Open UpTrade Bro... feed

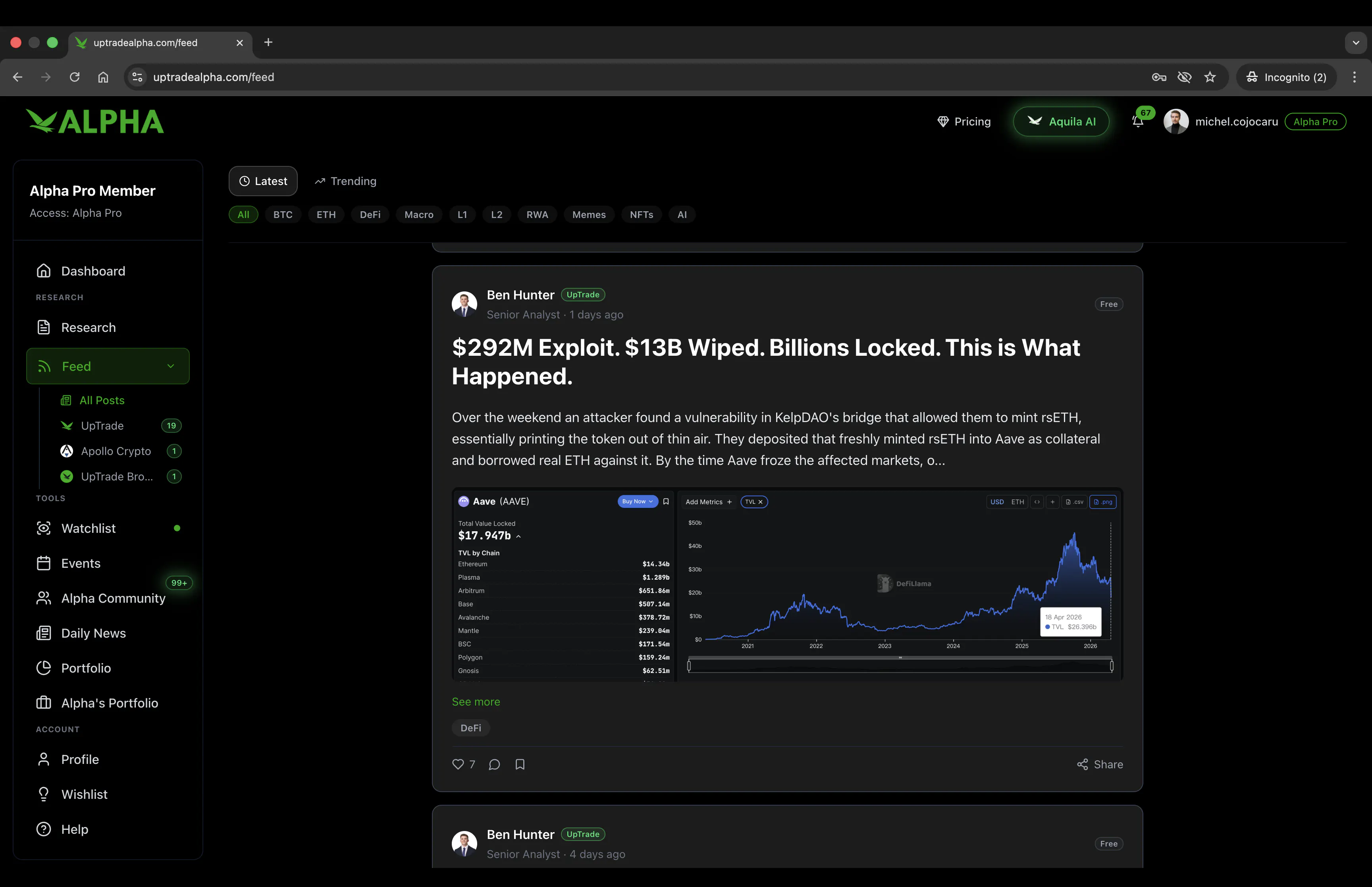point(120,476)
